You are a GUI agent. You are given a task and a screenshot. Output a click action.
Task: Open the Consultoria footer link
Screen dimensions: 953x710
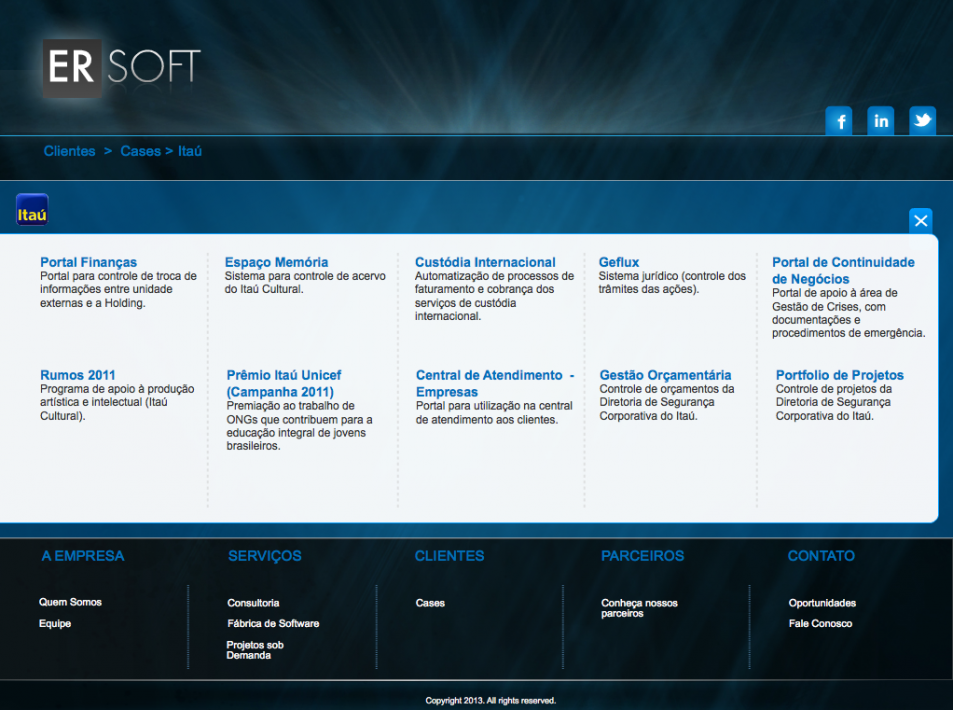point(253,603)
